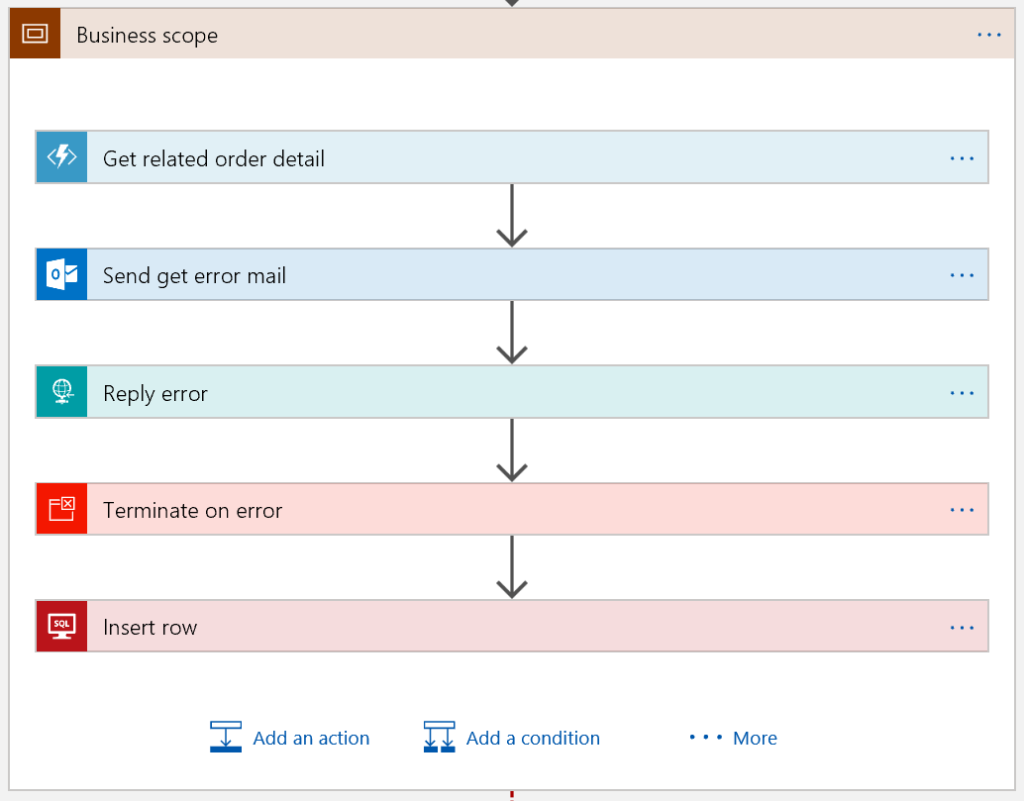
Task: Click the Outlook icon on Send get error mail
Action: [62, 274]
